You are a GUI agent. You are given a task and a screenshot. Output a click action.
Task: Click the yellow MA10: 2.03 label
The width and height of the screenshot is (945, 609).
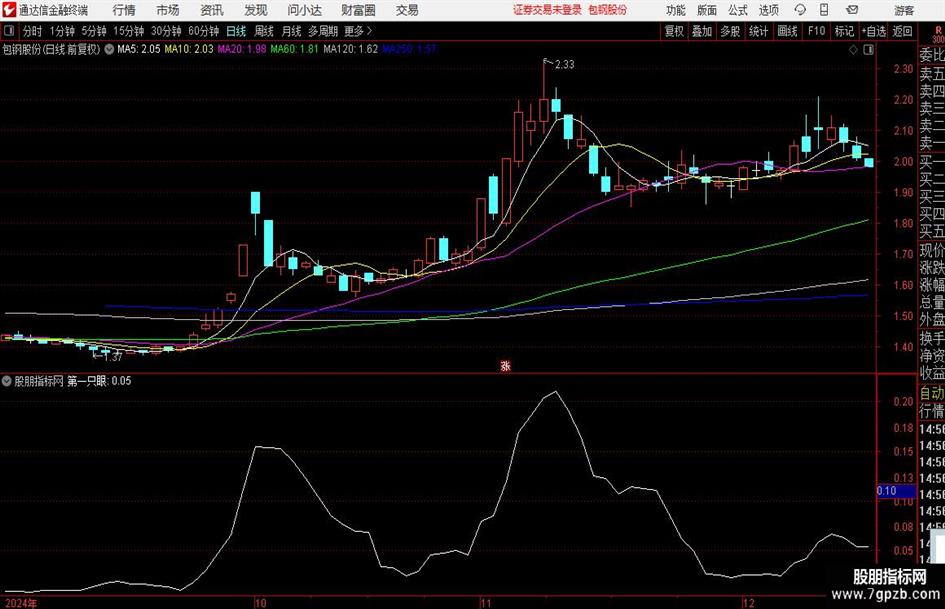point(189,49)
